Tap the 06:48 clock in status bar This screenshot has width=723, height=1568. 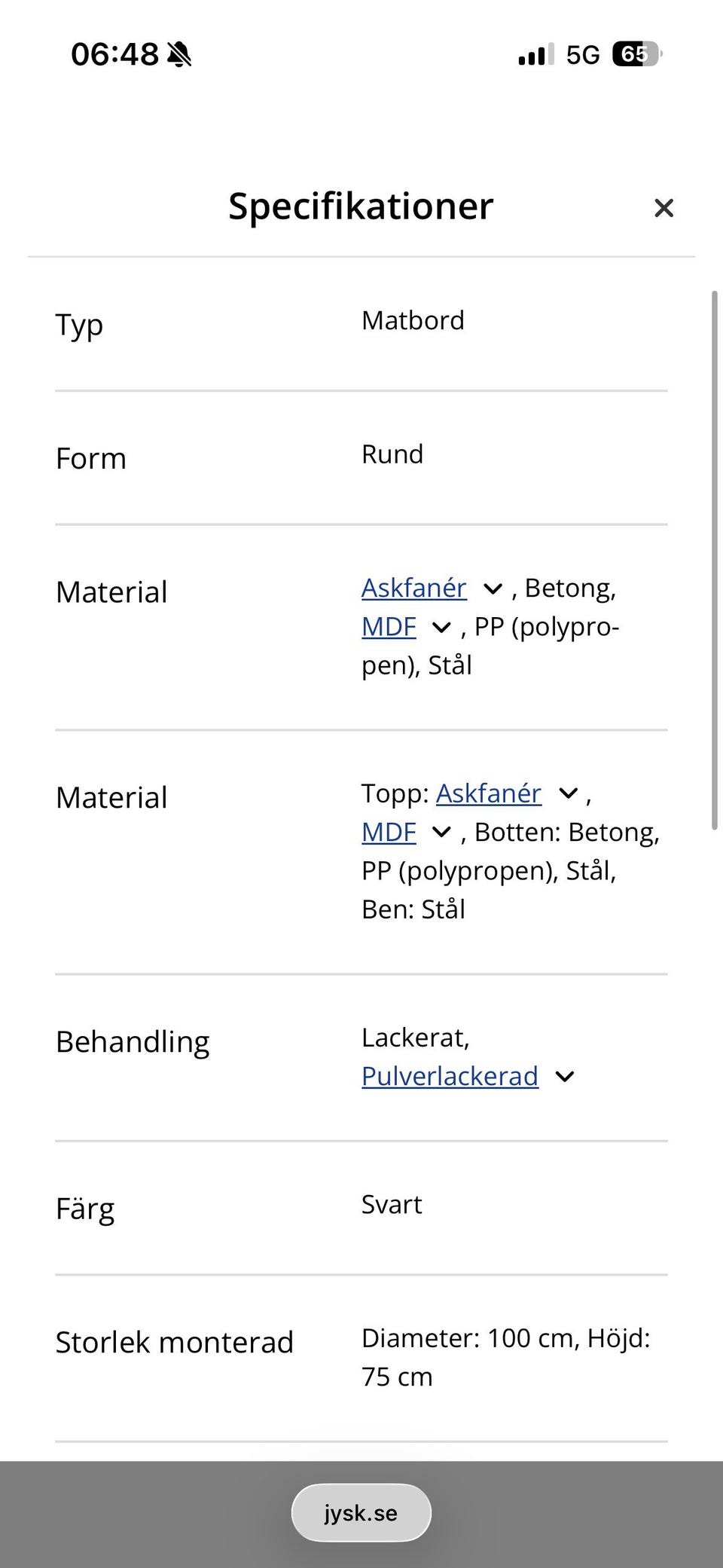click(114, 54)
